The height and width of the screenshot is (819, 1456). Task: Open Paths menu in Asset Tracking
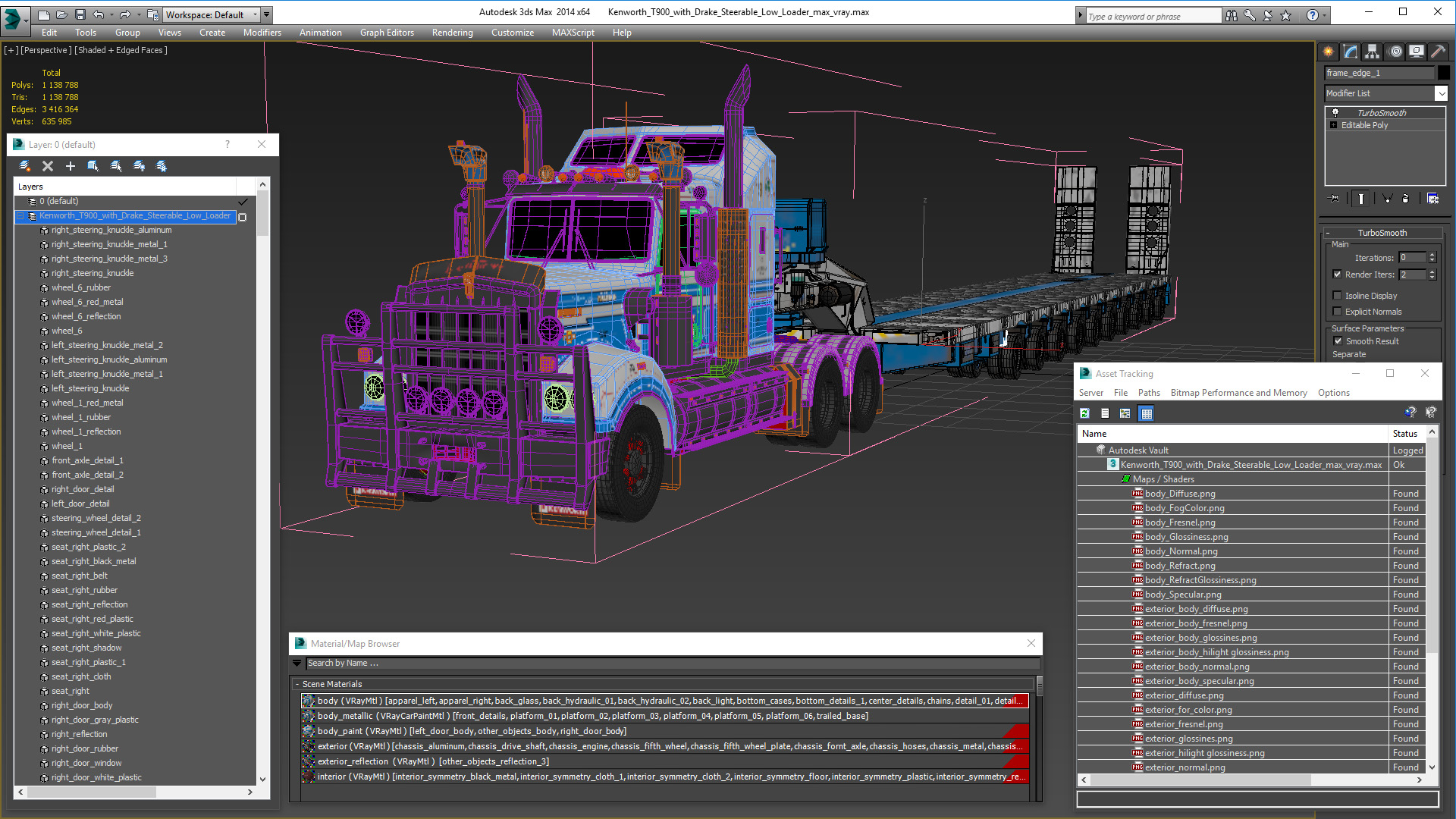(x=1148, y=393)
